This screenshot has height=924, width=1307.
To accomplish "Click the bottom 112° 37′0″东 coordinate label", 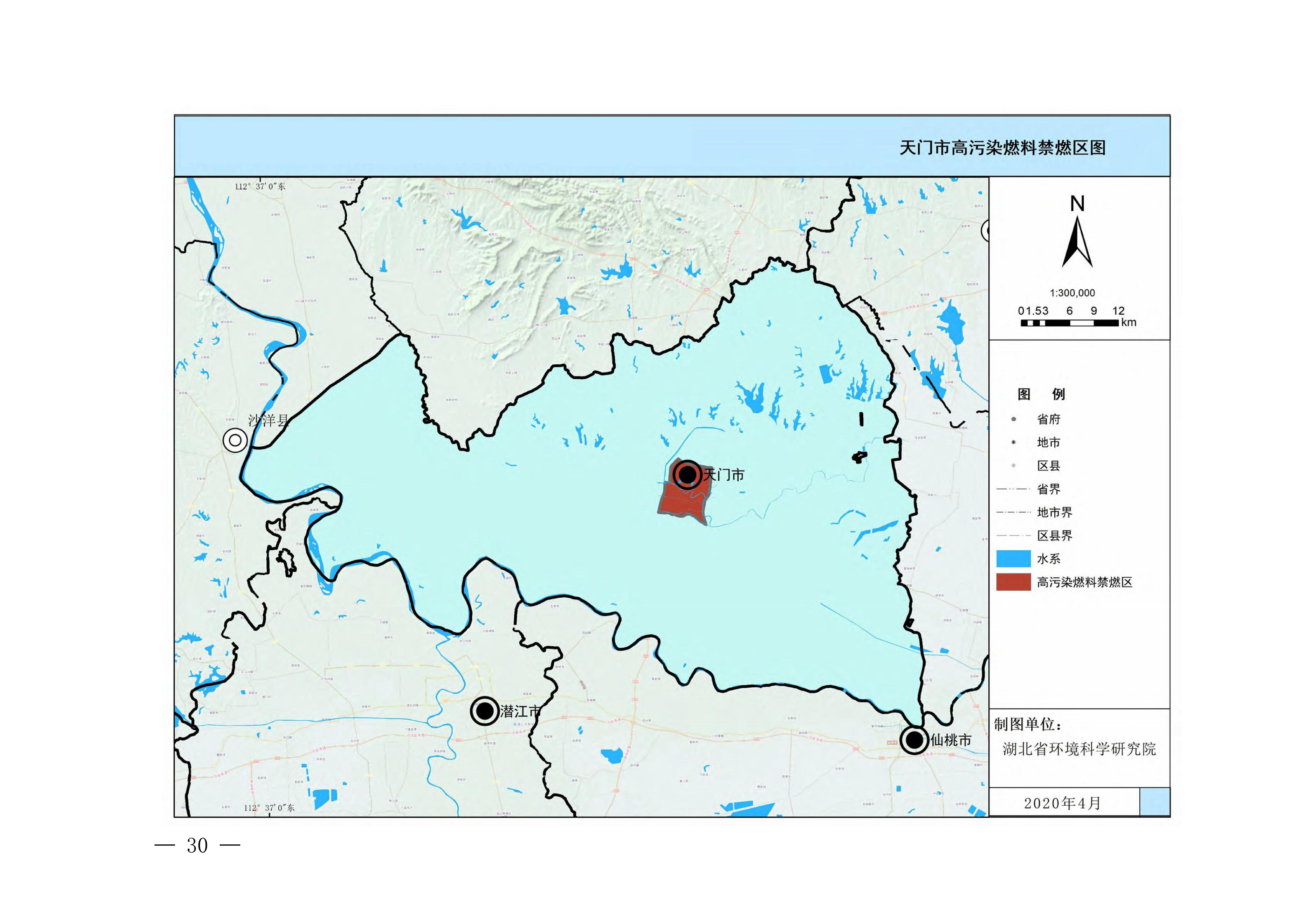I will click(269, 807).
